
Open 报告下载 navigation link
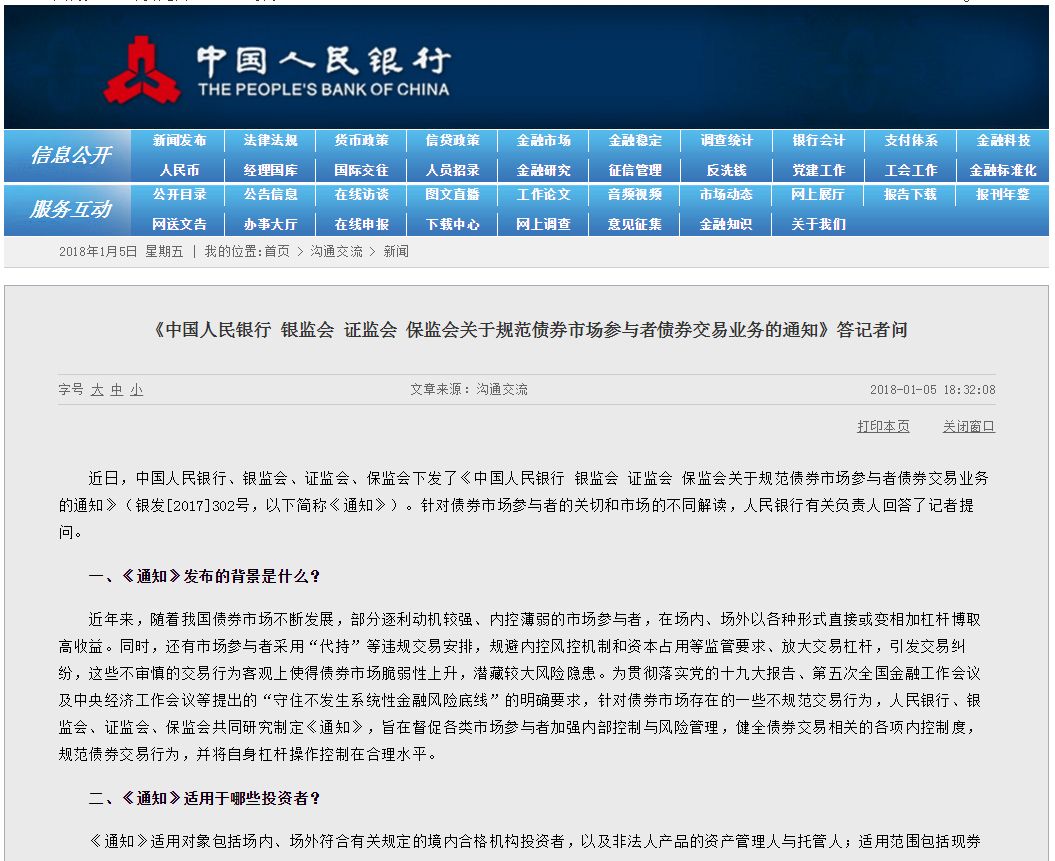tap(910, 194)
